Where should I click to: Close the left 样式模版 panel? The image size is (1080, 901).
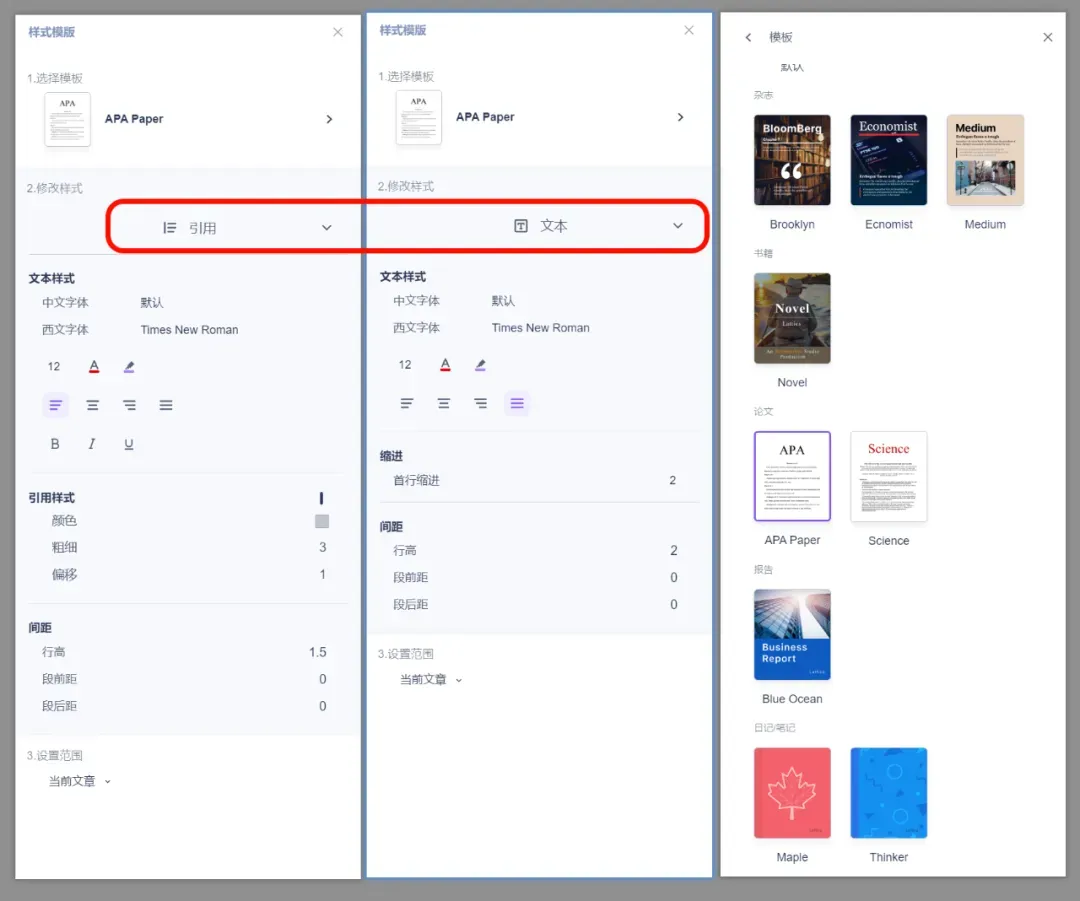pos(338,32)
